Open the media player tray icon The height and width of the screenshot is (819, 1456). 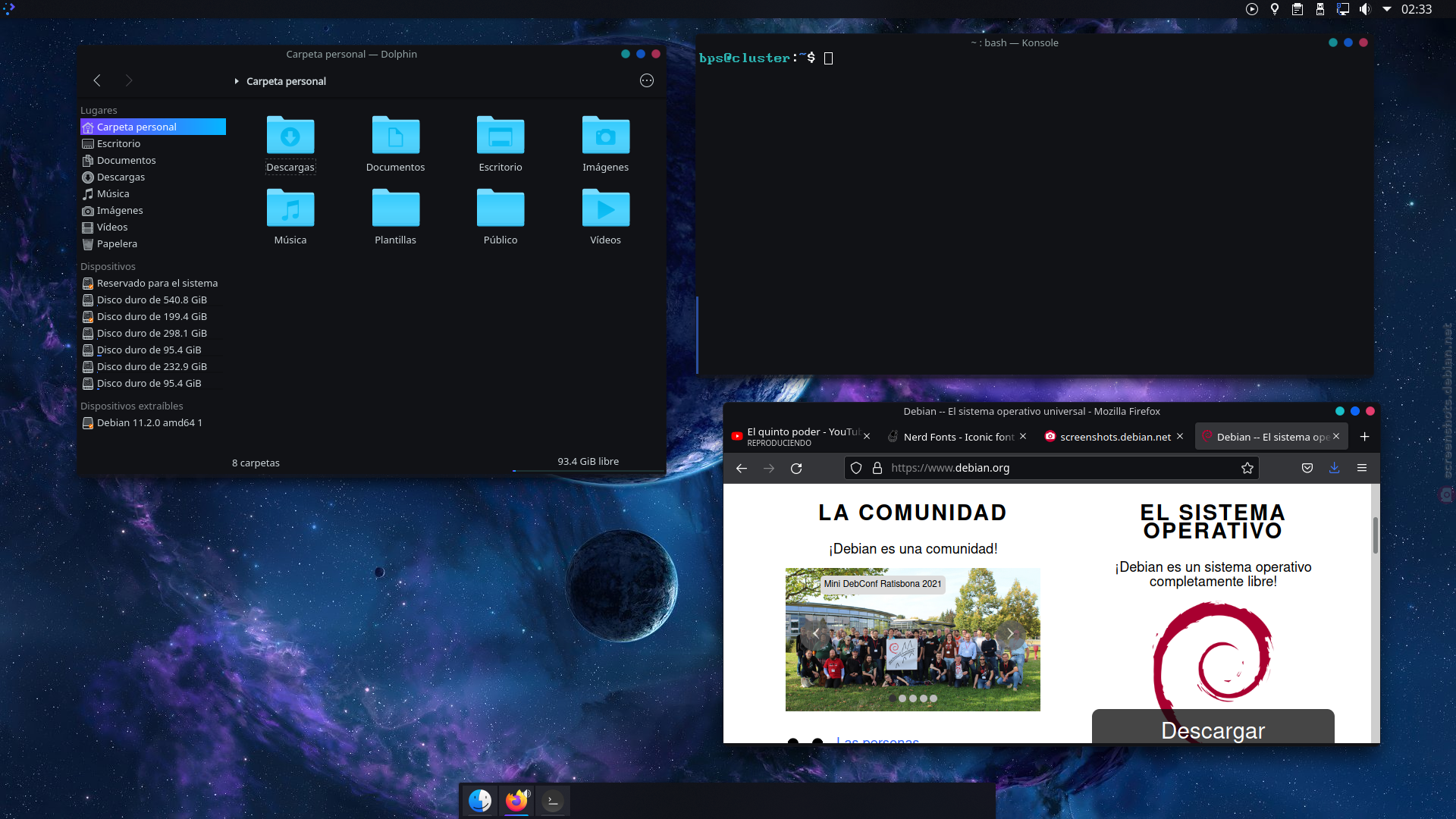click(x=1252, y=9)
